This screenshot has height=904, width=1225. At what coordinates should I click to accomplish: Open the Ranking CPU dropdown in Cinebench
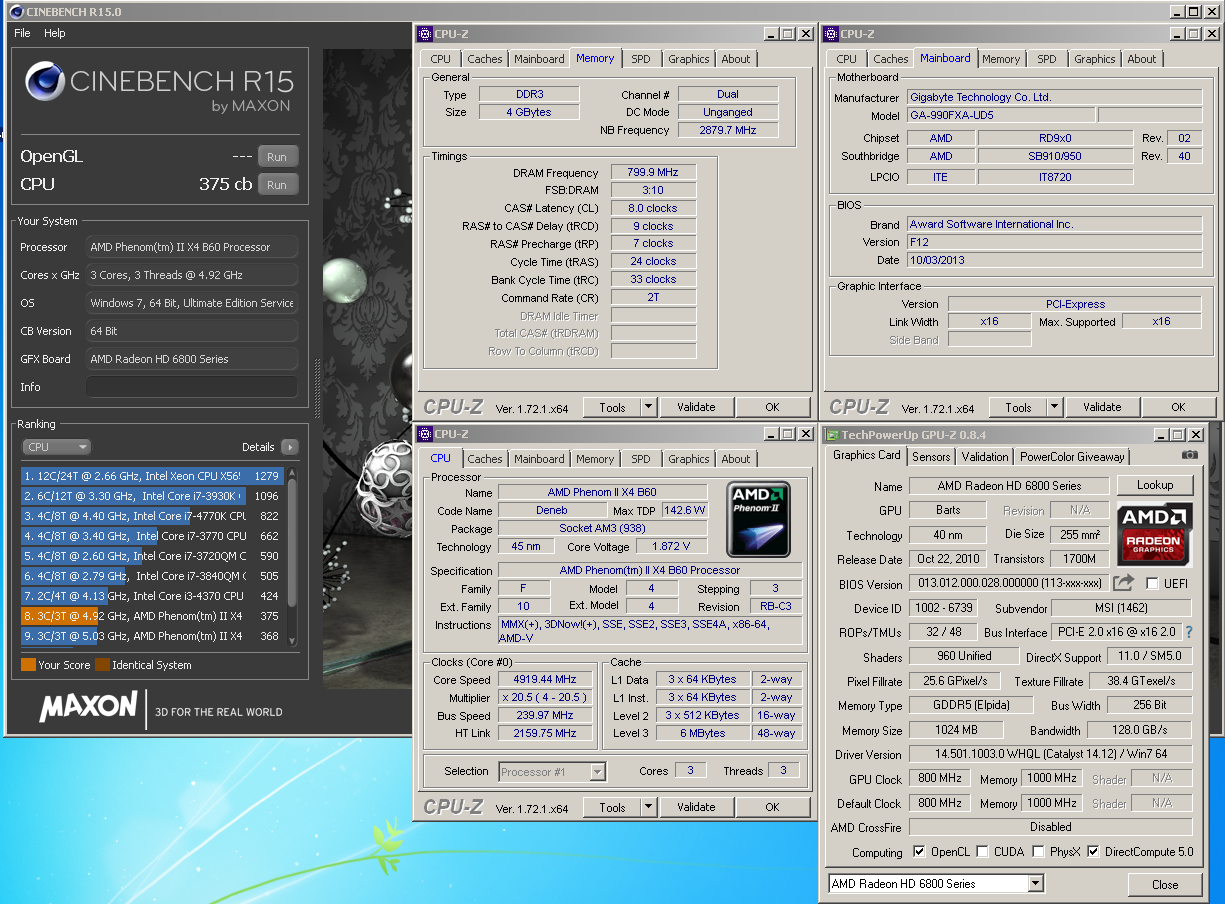click(56, 447)
